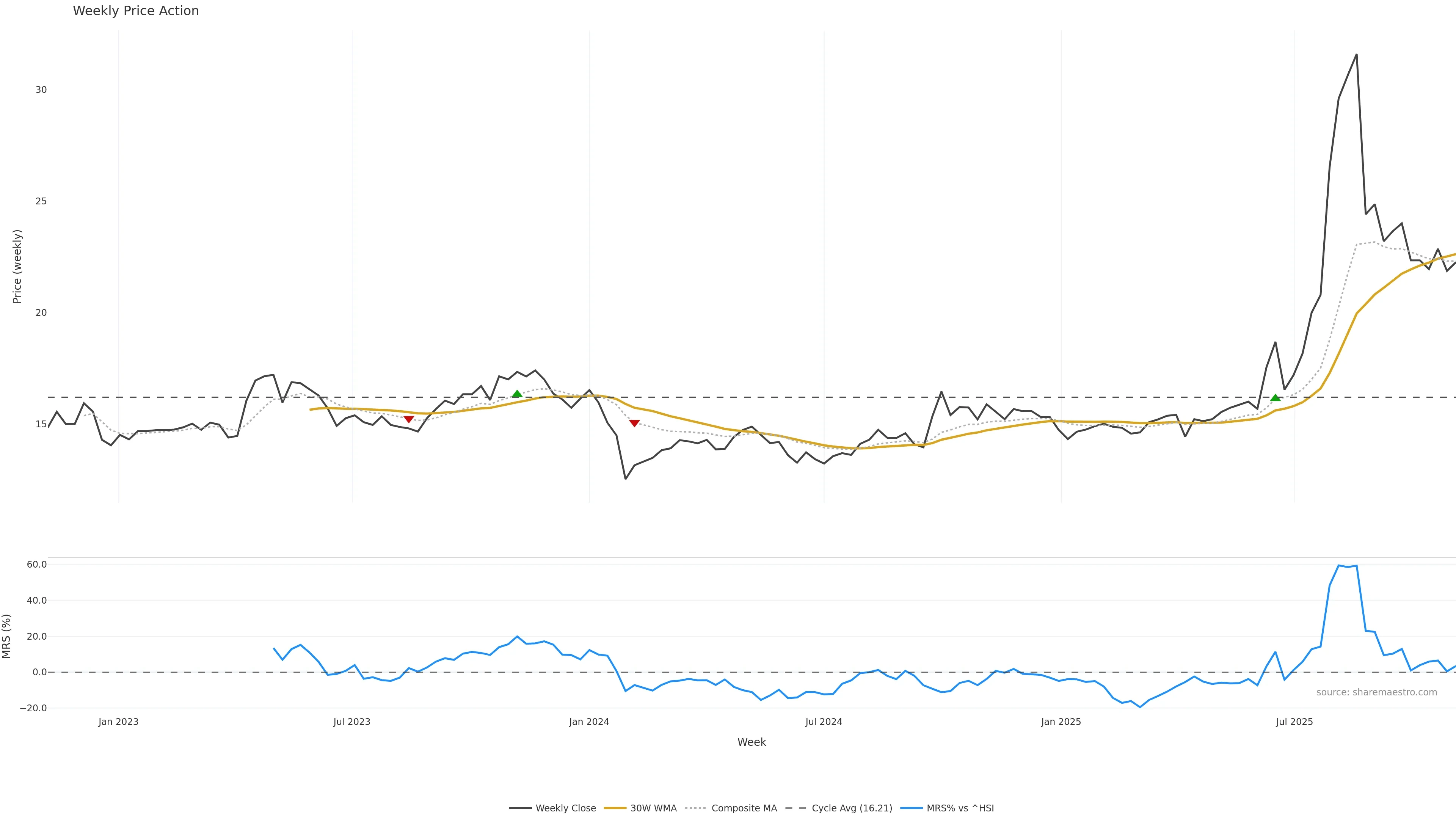
Task: Click the Weekly Price Action chart title
Action: pyautogui.click(x=136, y=11)
